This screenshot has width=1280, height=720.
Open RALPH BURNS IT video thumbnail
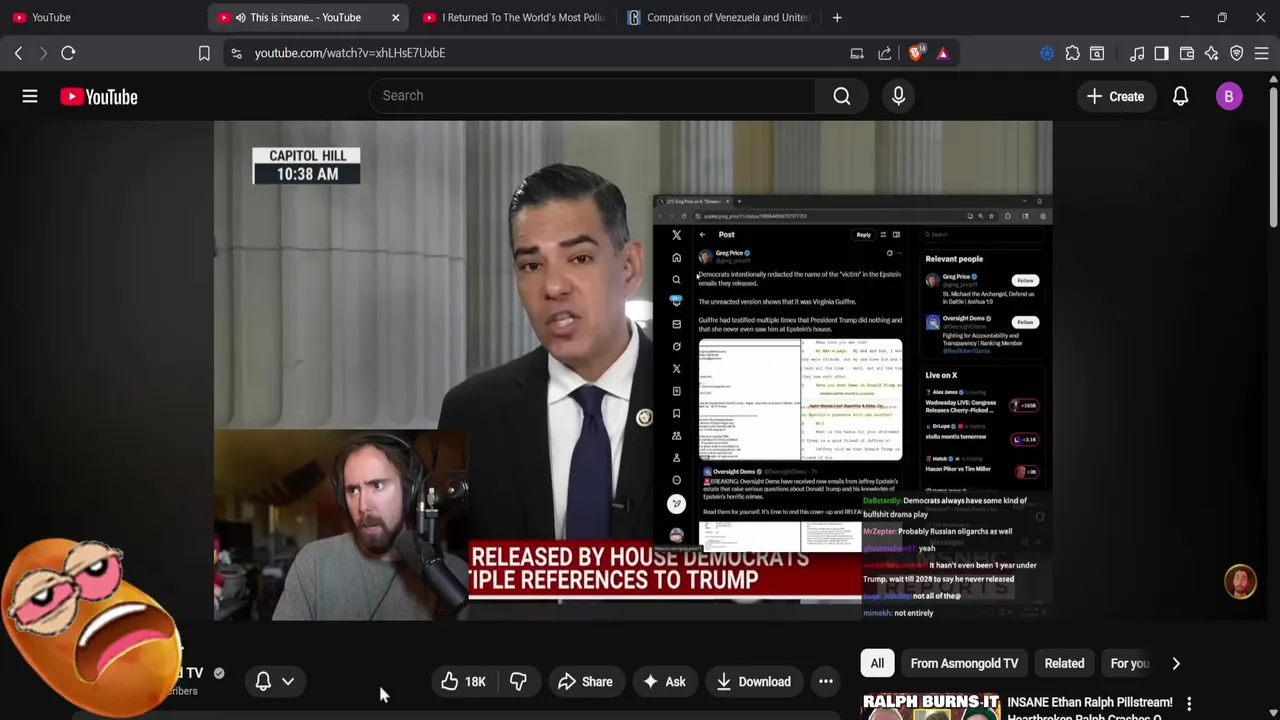click(931, 706)
